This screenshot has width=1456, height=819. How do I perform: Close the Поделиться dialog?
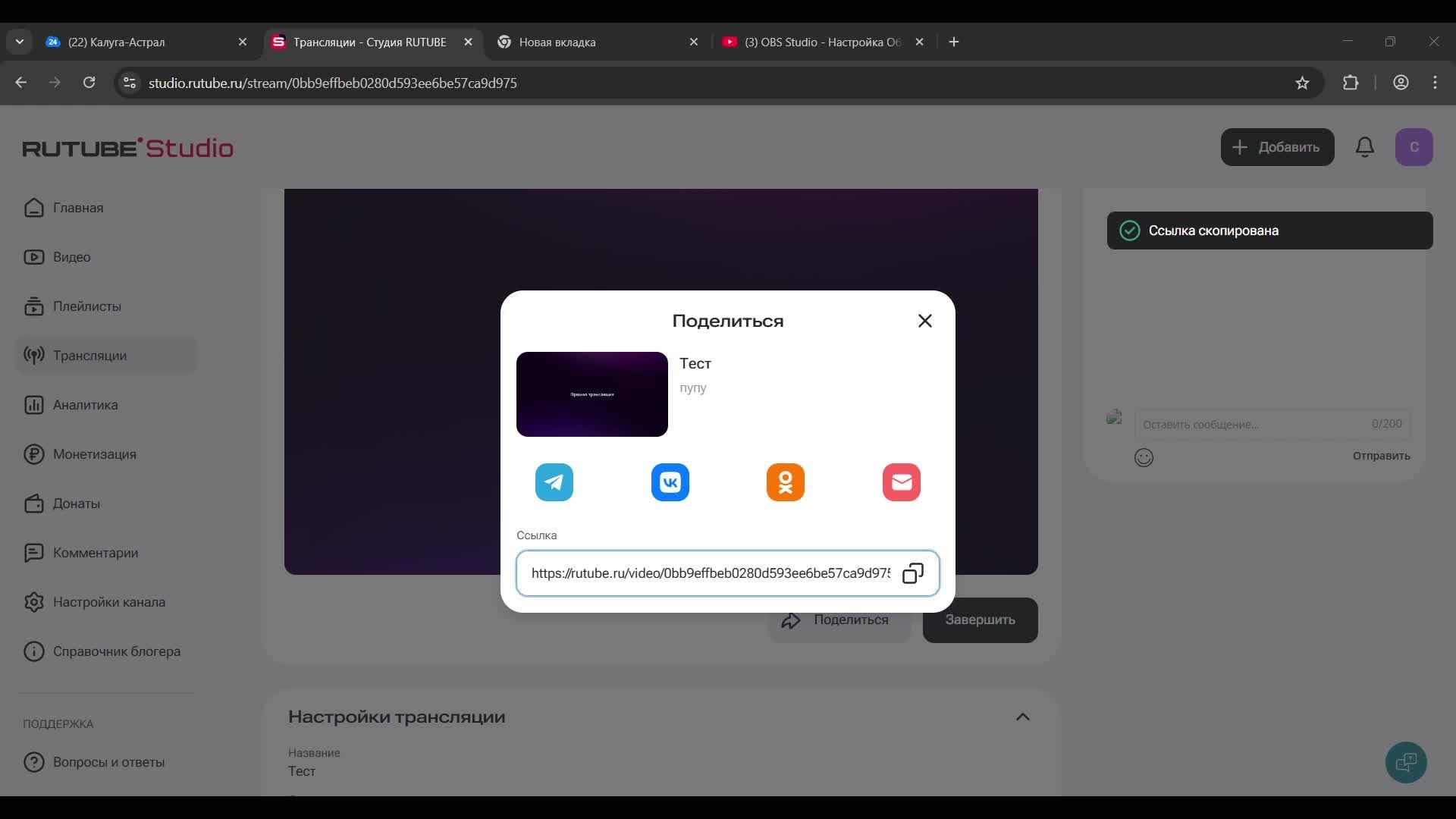(925, 321)
